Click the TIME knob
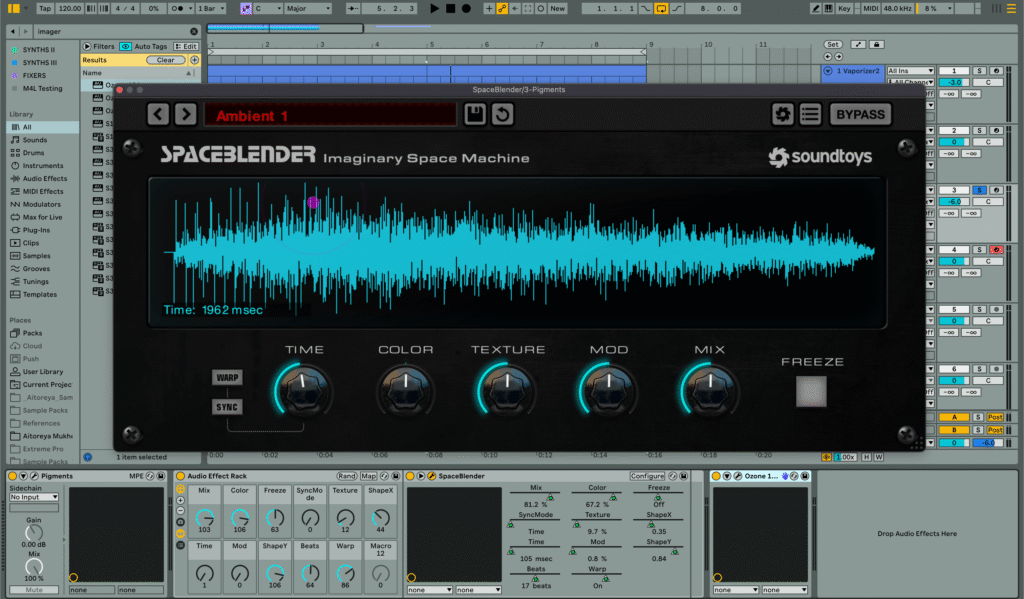1024x599 pixels. click(304, 391)
